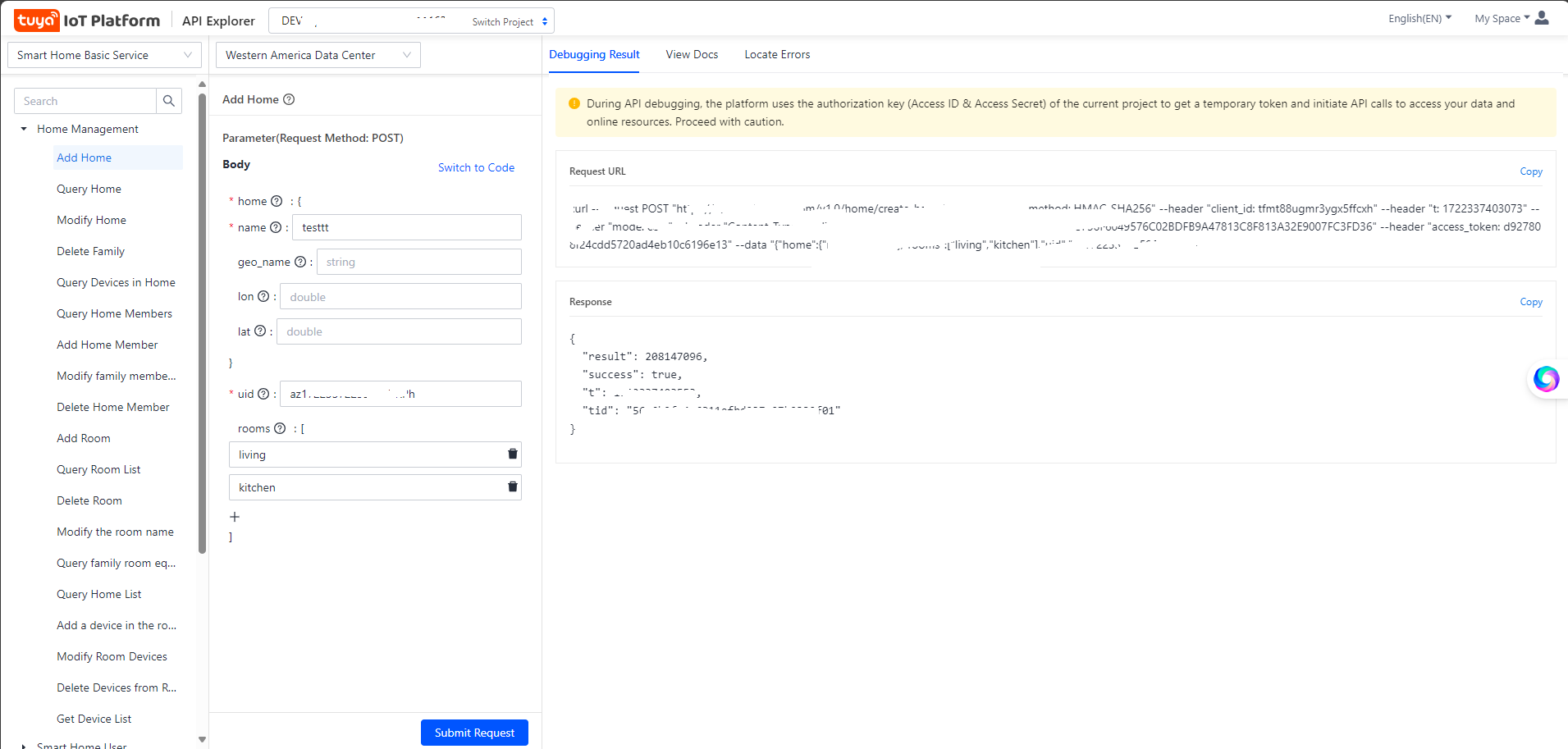Image resolution: width=1568 pixels, height=749 pixels.
Task: Open the My Space menu
Action: [1502, 18]
